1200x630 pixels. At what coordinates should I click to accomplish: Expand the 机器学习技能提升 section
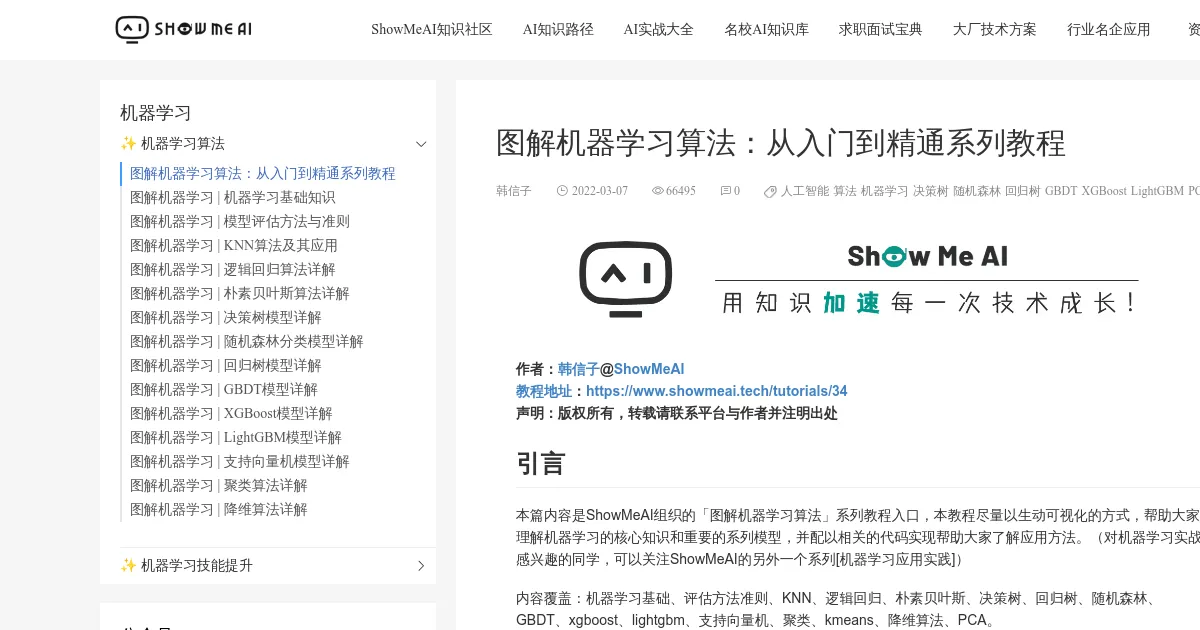click(421, 565)
